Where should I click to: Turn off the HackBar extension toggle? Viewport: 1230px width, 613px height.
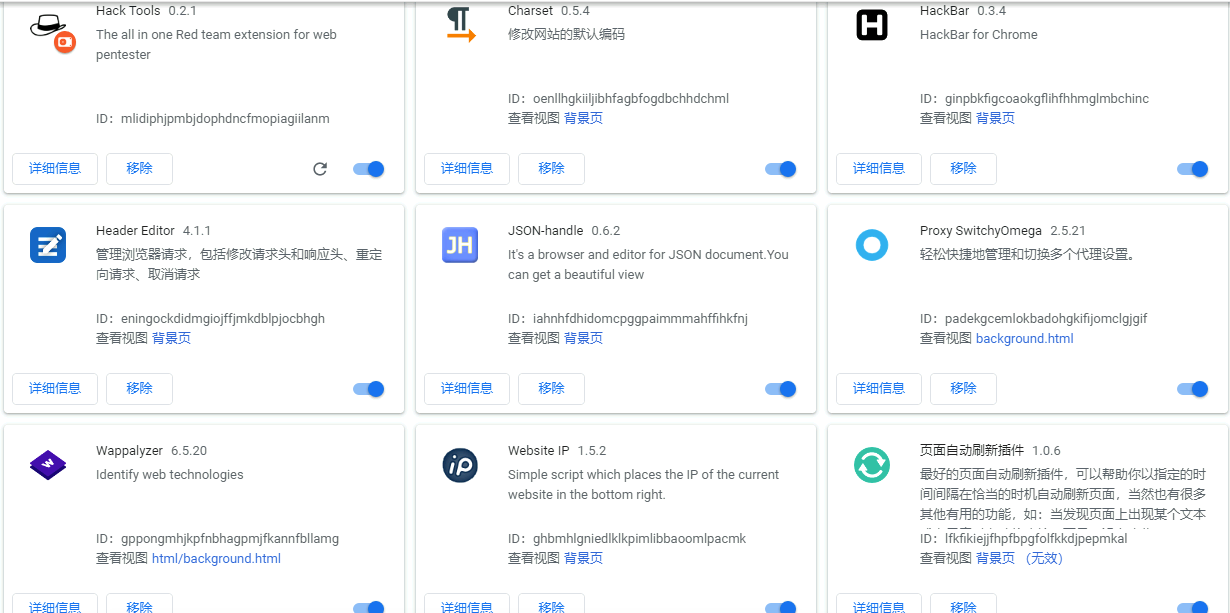point(1193,169)
